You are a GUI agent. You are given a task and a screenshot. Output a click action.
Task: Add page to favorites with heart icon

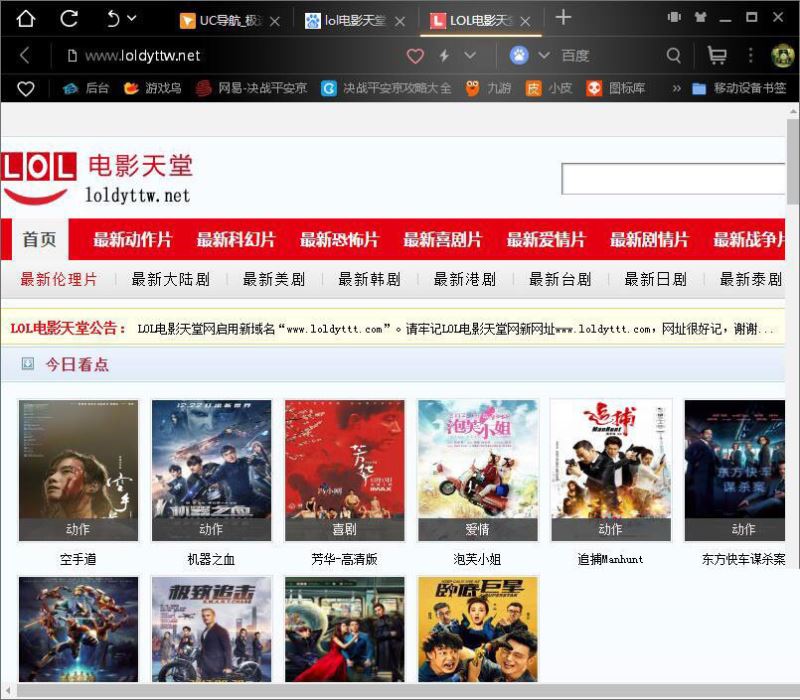[x=415, y=56]
